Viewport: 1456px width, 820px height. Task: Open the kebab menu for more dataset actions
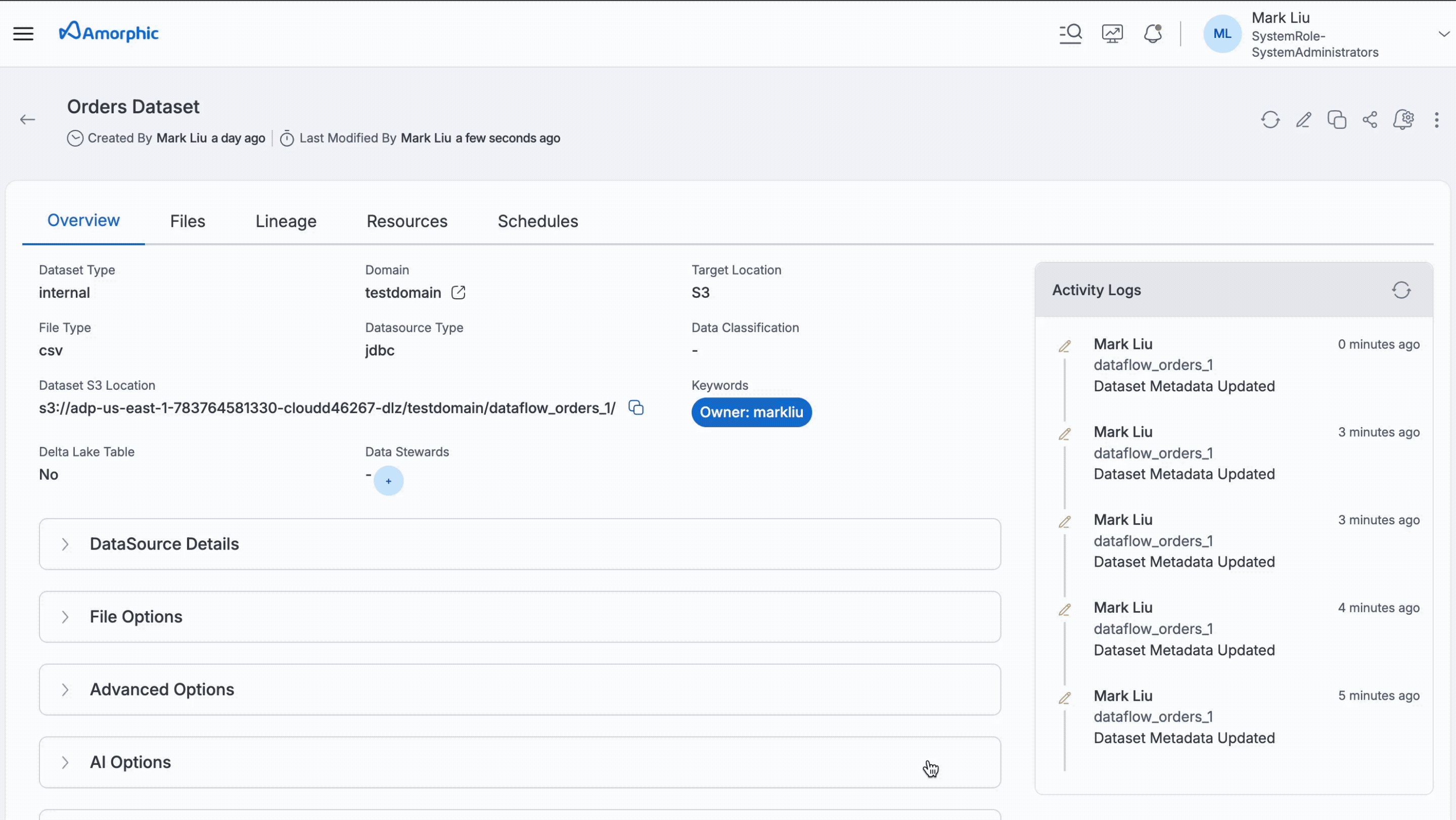(1436, 120)
